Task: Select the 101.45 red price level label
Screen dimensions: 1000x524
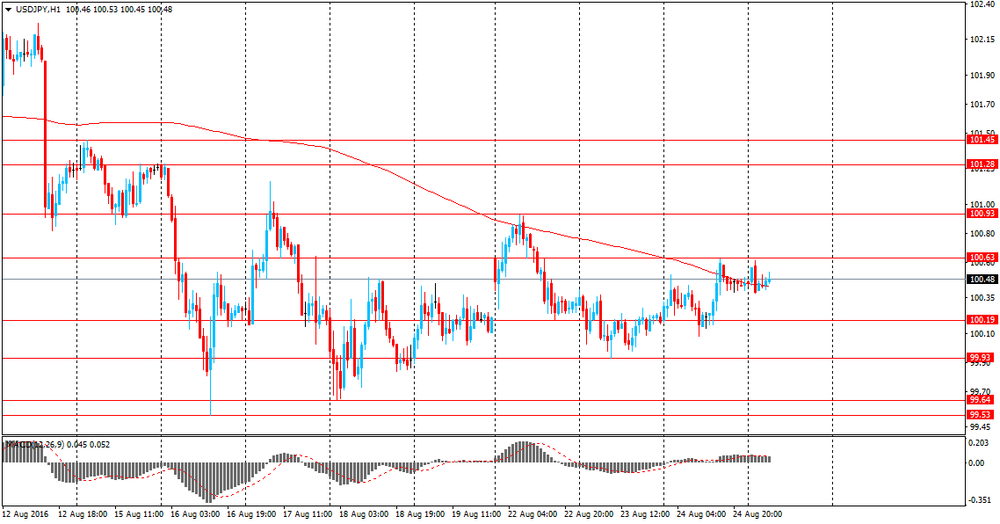Action: click(x=982, y=140)
